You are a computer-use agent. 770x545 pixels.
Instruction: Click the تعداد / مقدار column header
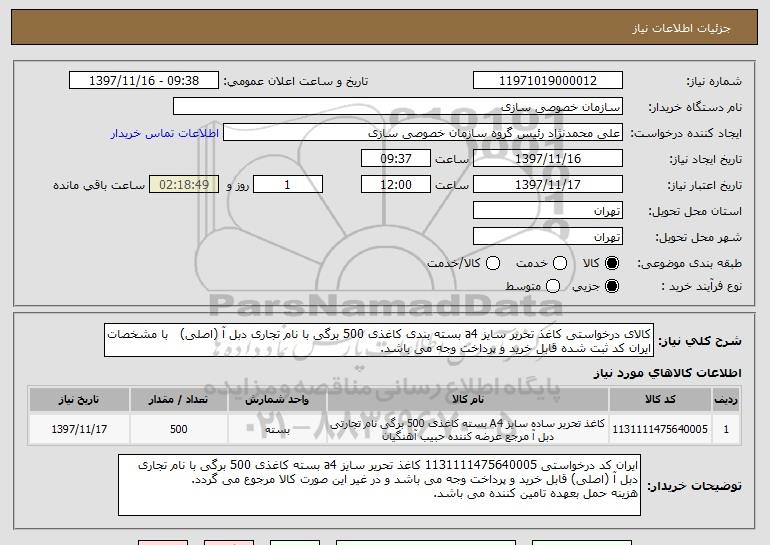178,400
